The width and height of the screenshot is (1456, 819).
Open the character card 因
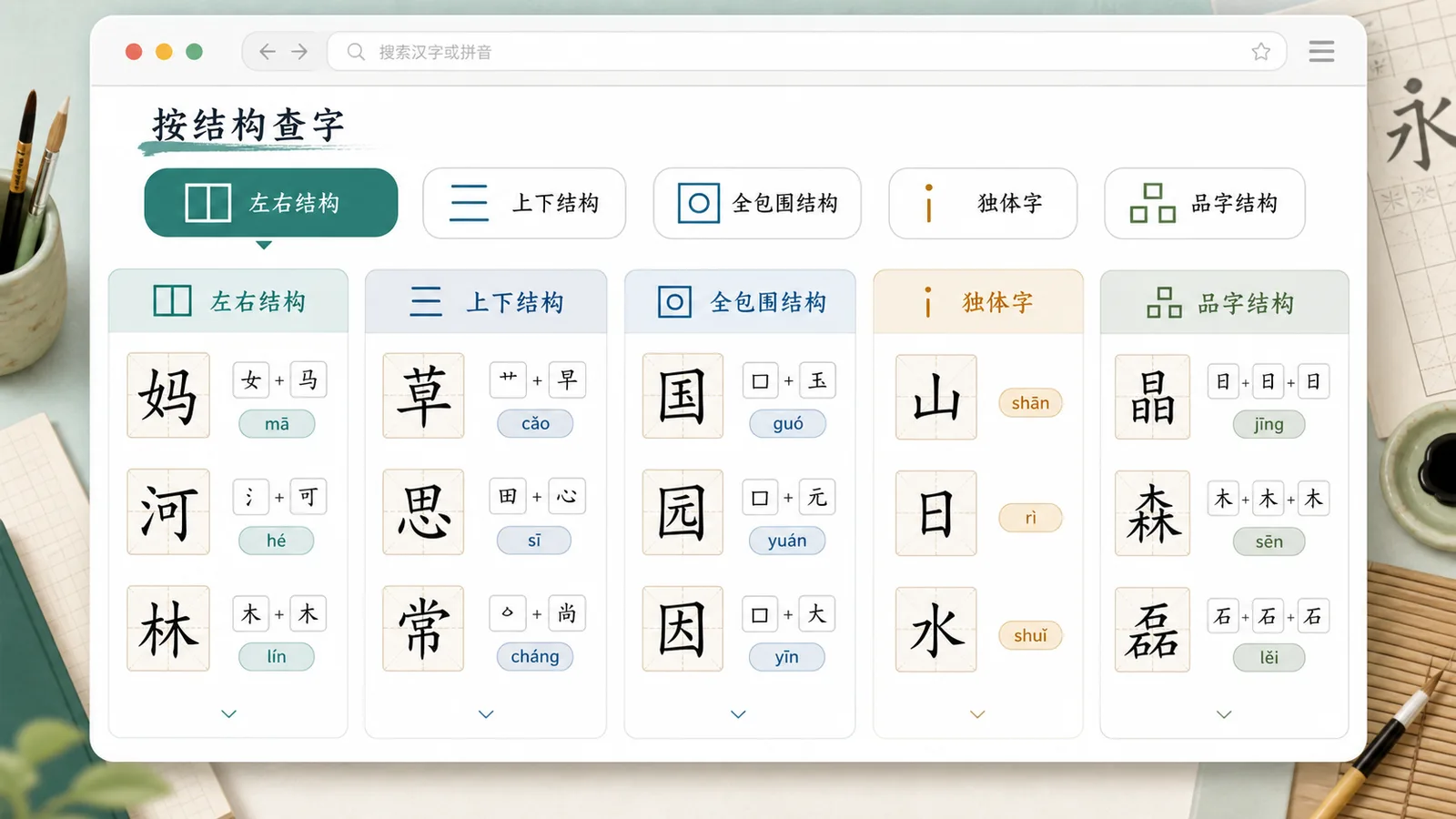pos(682,628)
